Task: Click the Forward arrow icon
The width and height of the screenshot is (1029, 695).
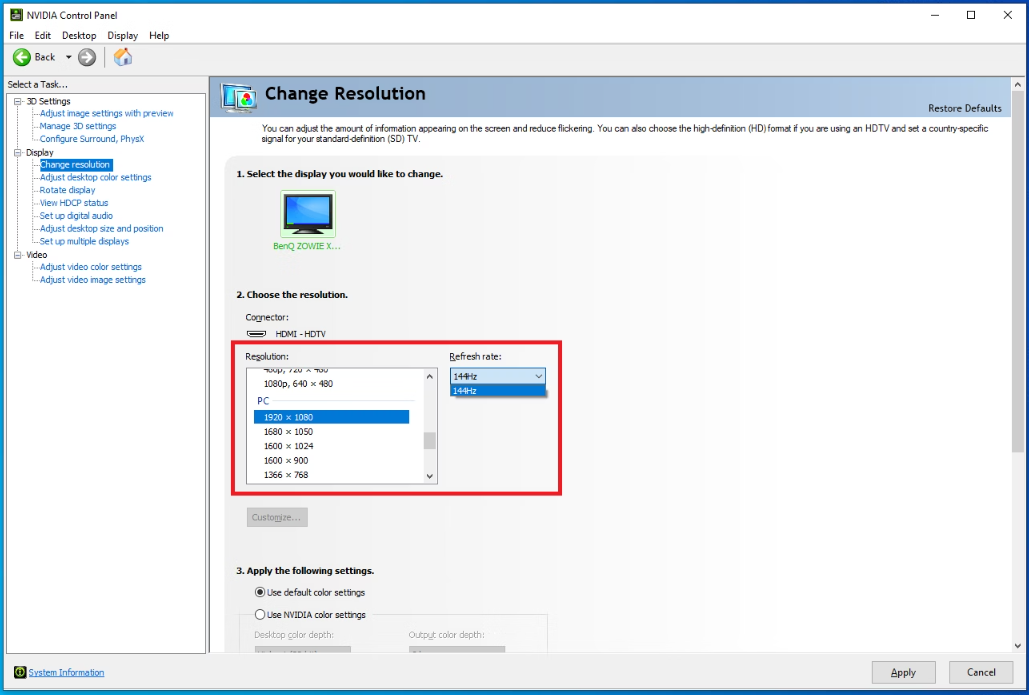Action: pyautogui.click(x=87, y=58)
